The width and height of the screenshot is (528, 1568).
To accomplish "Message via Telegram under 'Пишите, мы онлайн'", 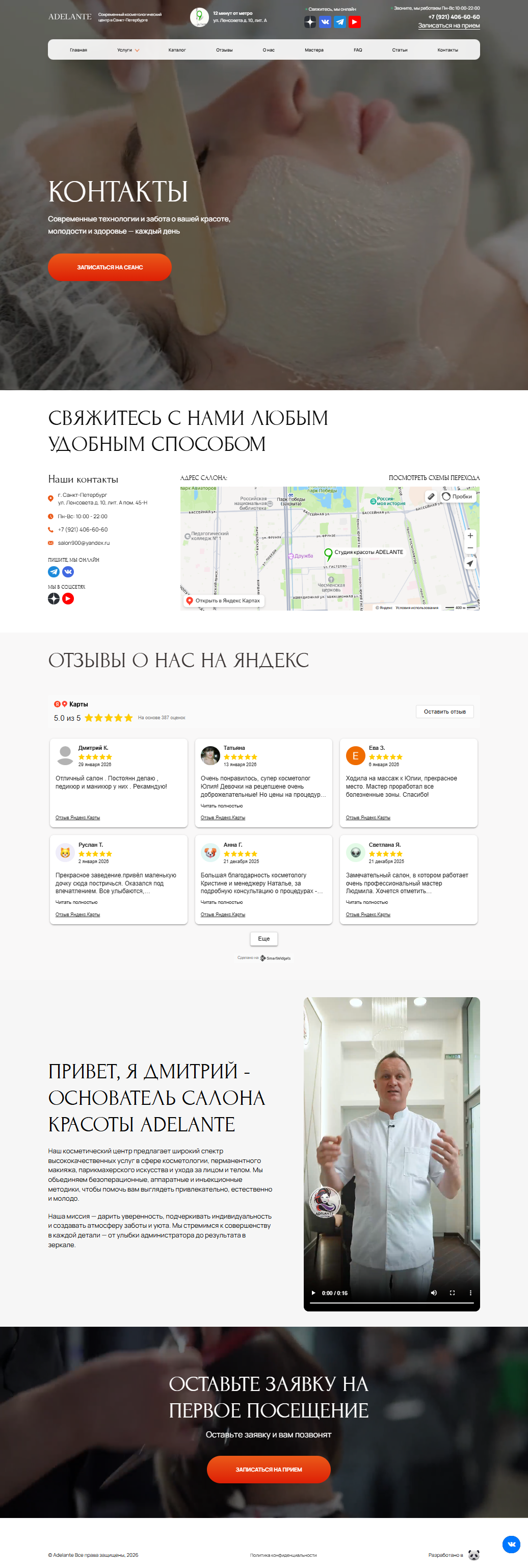I will (54, 572).
